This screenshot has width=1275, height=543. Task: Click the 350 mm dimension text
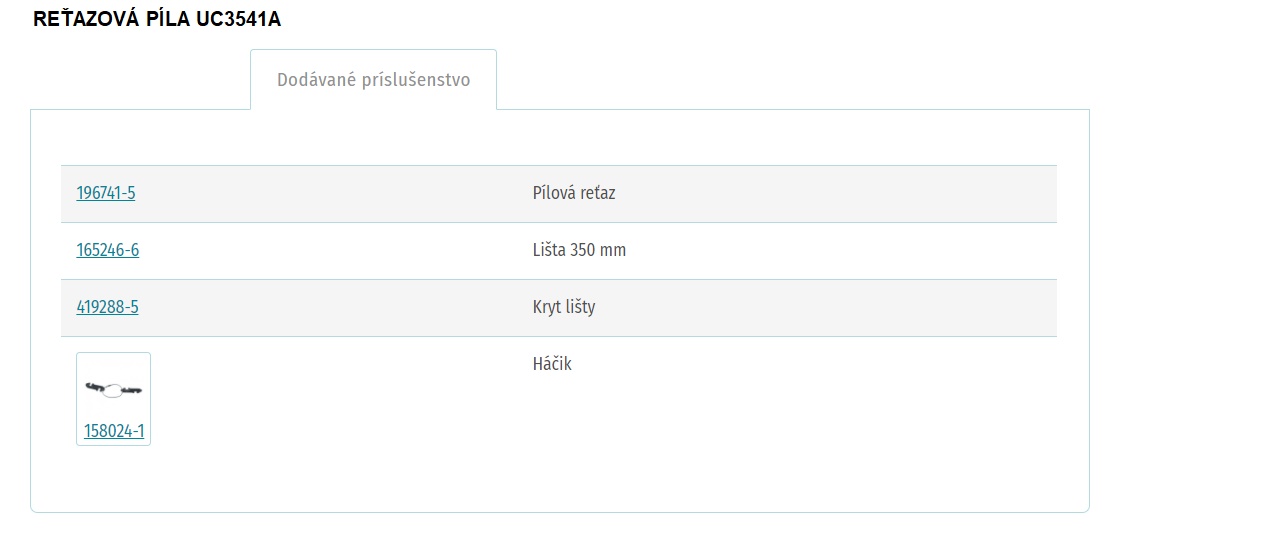pyautogui.click(x=598, y=250)
